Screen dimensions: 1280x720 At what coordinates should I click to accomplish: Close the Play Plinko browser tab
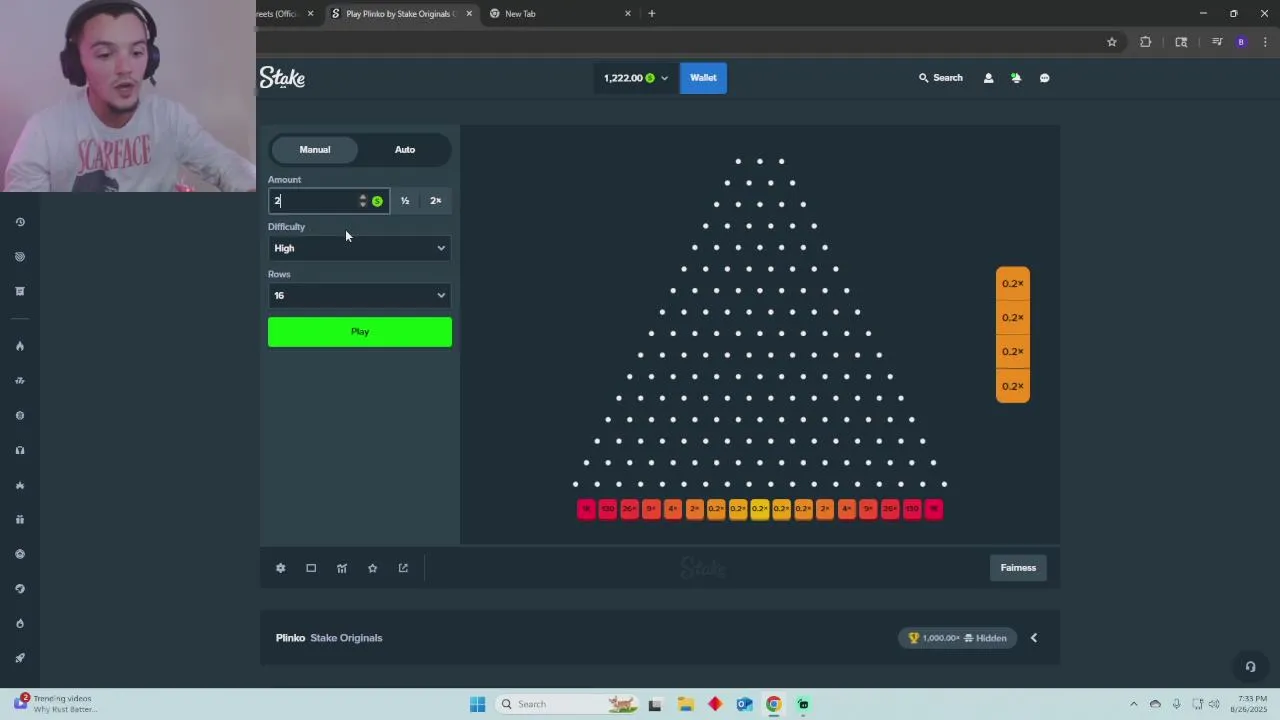(x=469, y=14)
